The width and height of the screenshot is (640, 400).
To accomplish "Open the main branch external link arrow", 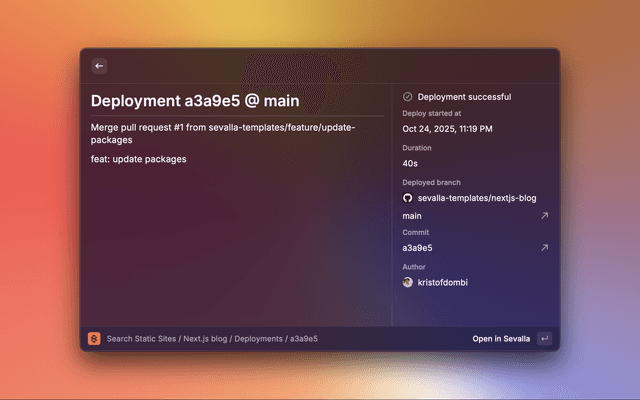I will 544,215.
